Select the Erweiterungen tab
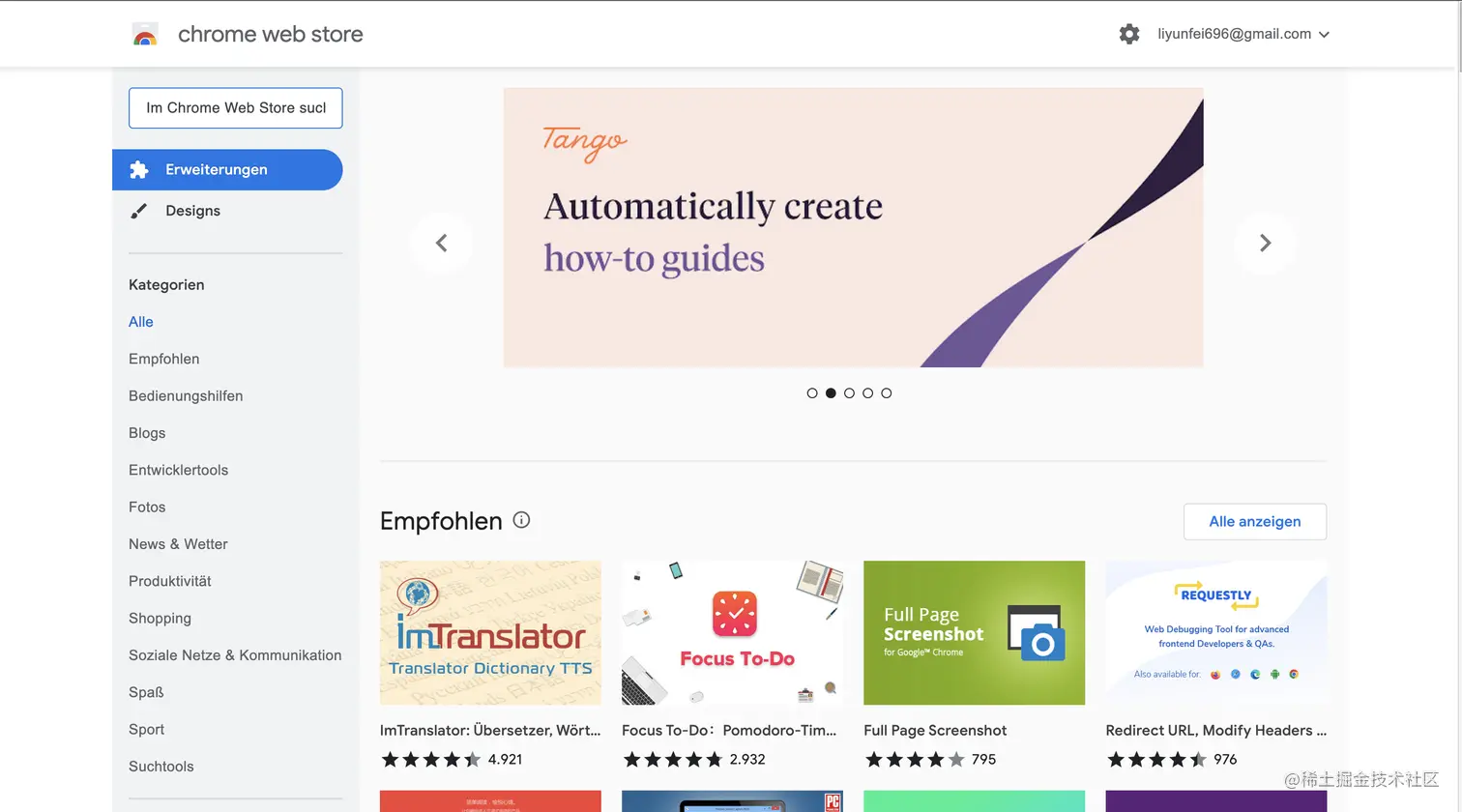 tap(227, 170)
